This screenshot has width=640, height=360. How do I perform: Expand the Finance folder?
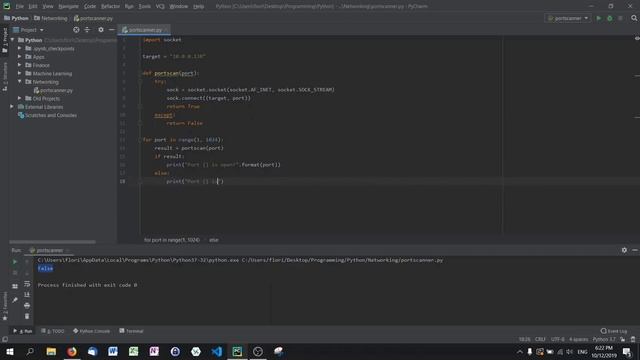tap(20, 65)
